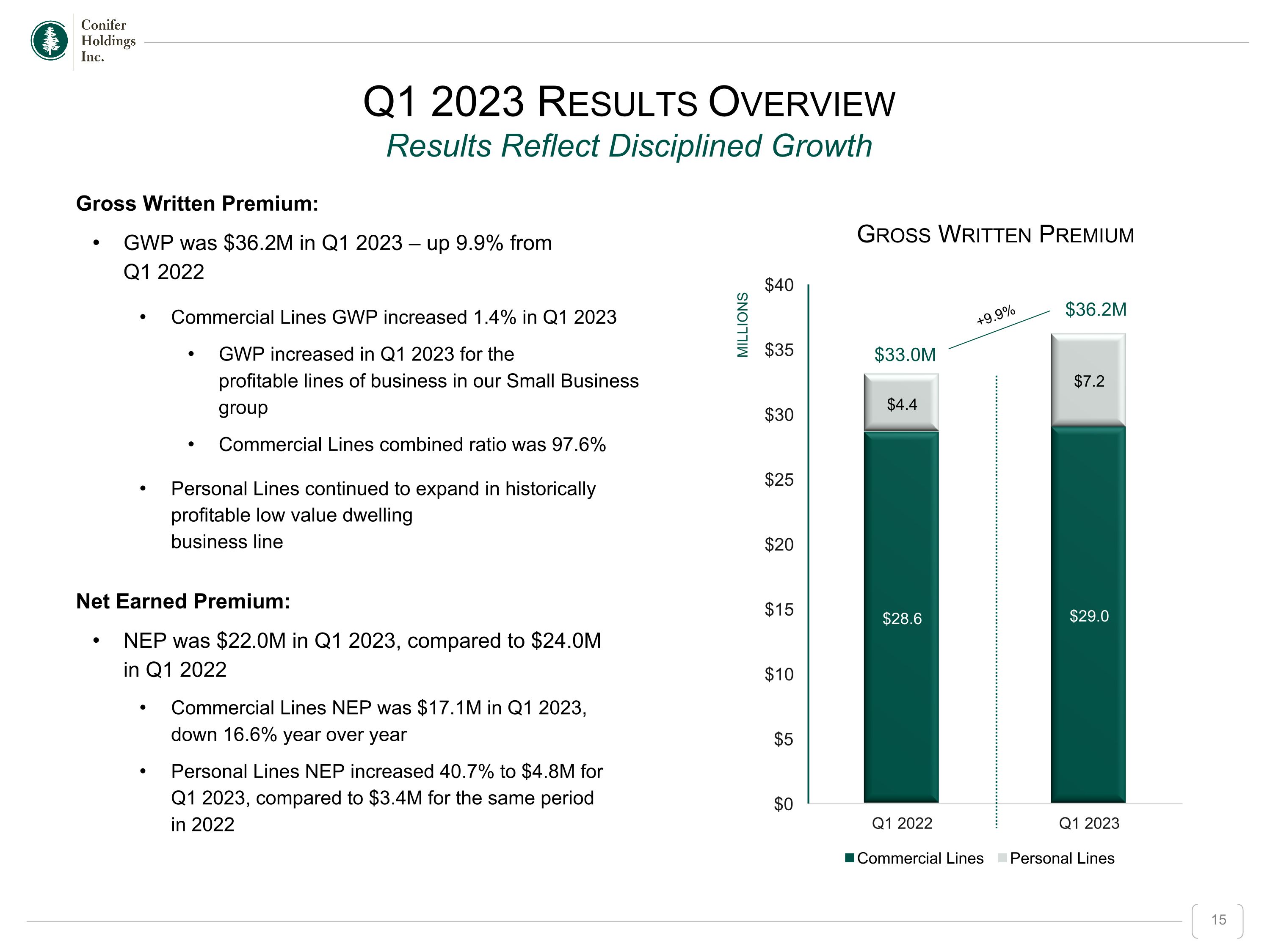This screenshot has width=1270, height=952.
Task: Click the $36.2M total label above Q1 2023 bar
Action: (1096, 310)
